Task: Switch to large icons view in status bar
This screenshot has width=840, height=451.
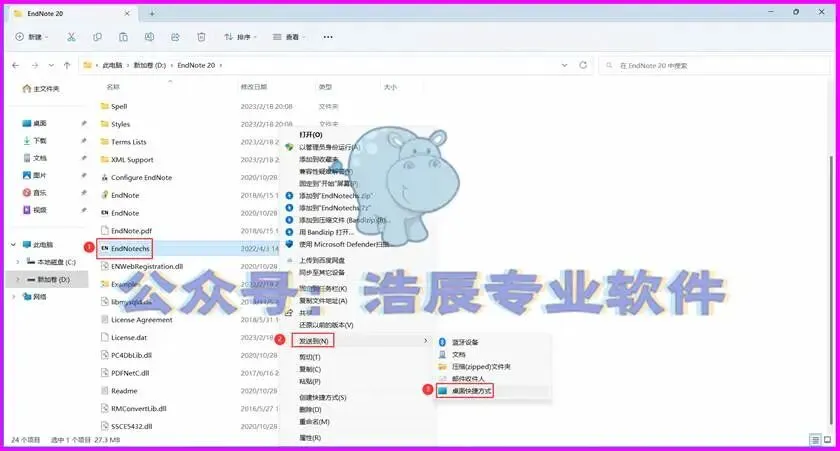Action: pos(828,440)
